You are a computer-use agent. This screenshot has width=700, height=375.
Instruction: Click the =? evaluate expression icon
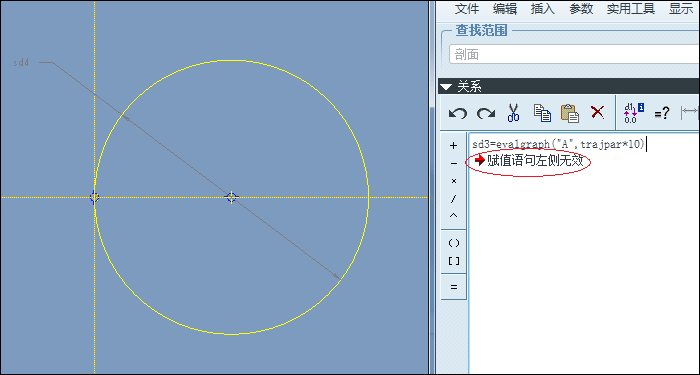pos(662,113)
